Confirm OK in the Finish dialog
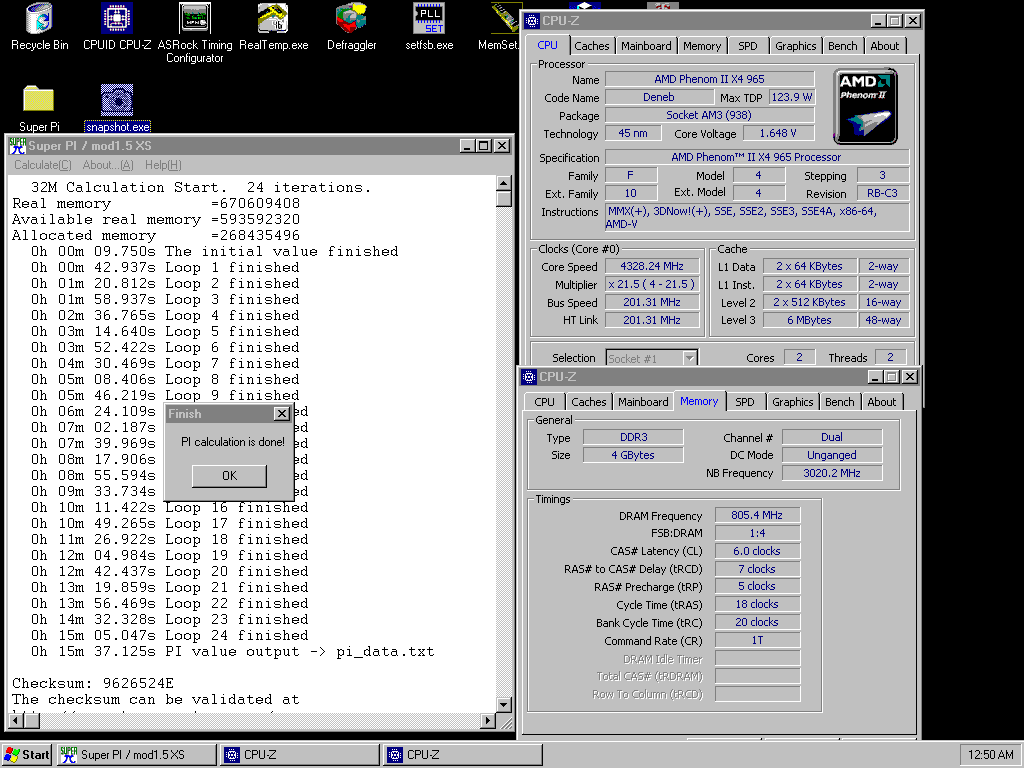The width and height of the screenshot is (1024, 768). pos(229,476)
